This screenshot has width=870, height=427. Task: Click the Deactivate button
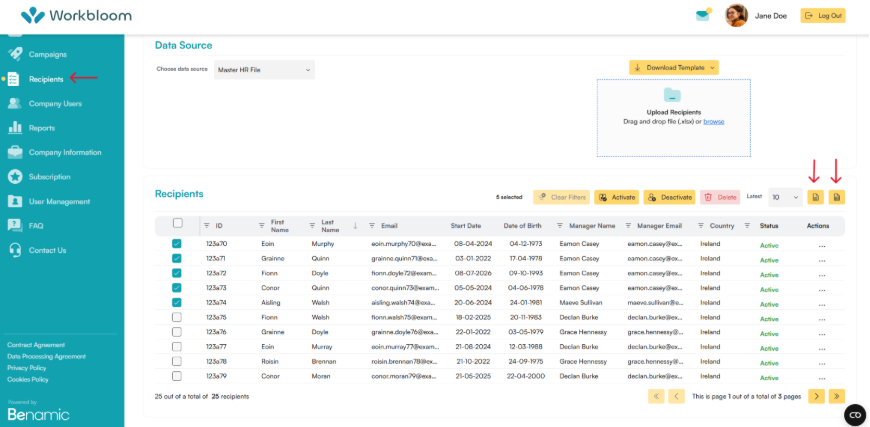[669, 197]
